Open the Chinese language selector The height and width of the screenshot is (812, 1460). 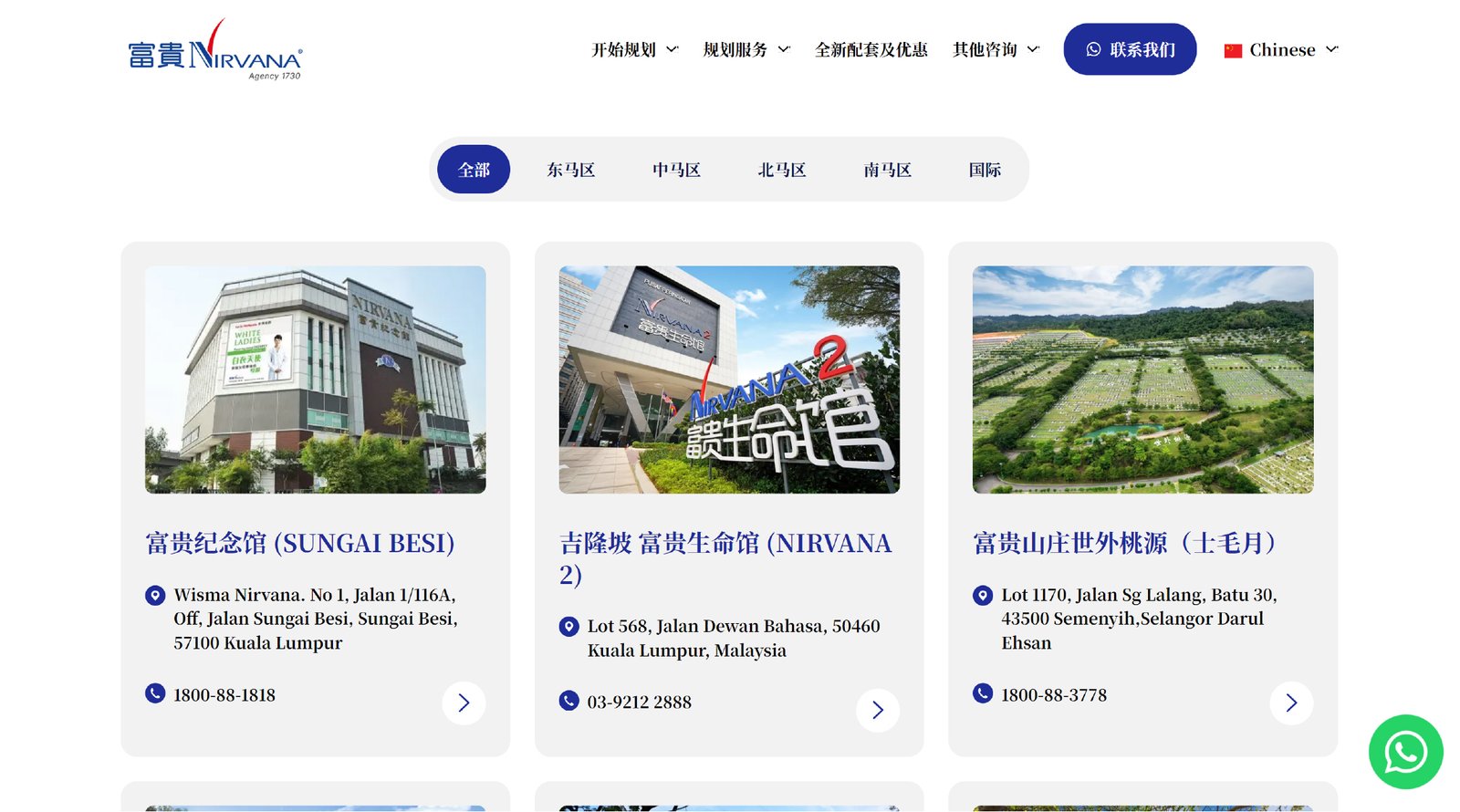[x=1281, y=50]
